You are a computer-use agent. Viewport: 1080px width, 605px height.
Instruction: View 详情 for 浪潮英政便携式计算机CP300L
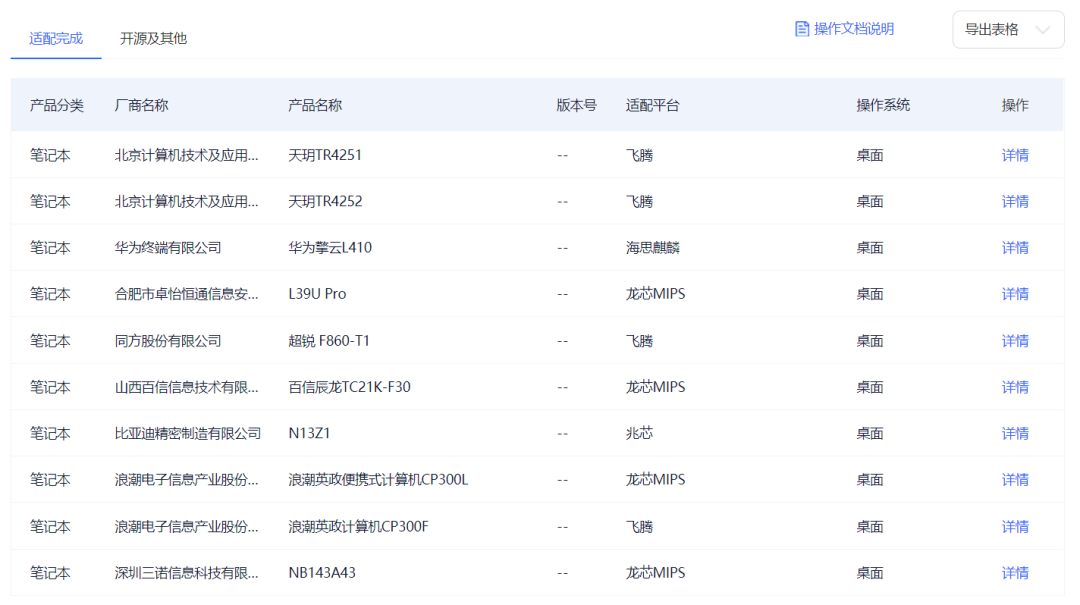pos(1015,480)
